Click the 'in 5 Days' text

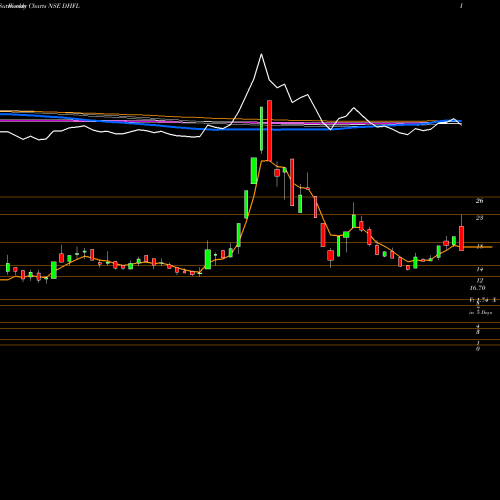480,313
